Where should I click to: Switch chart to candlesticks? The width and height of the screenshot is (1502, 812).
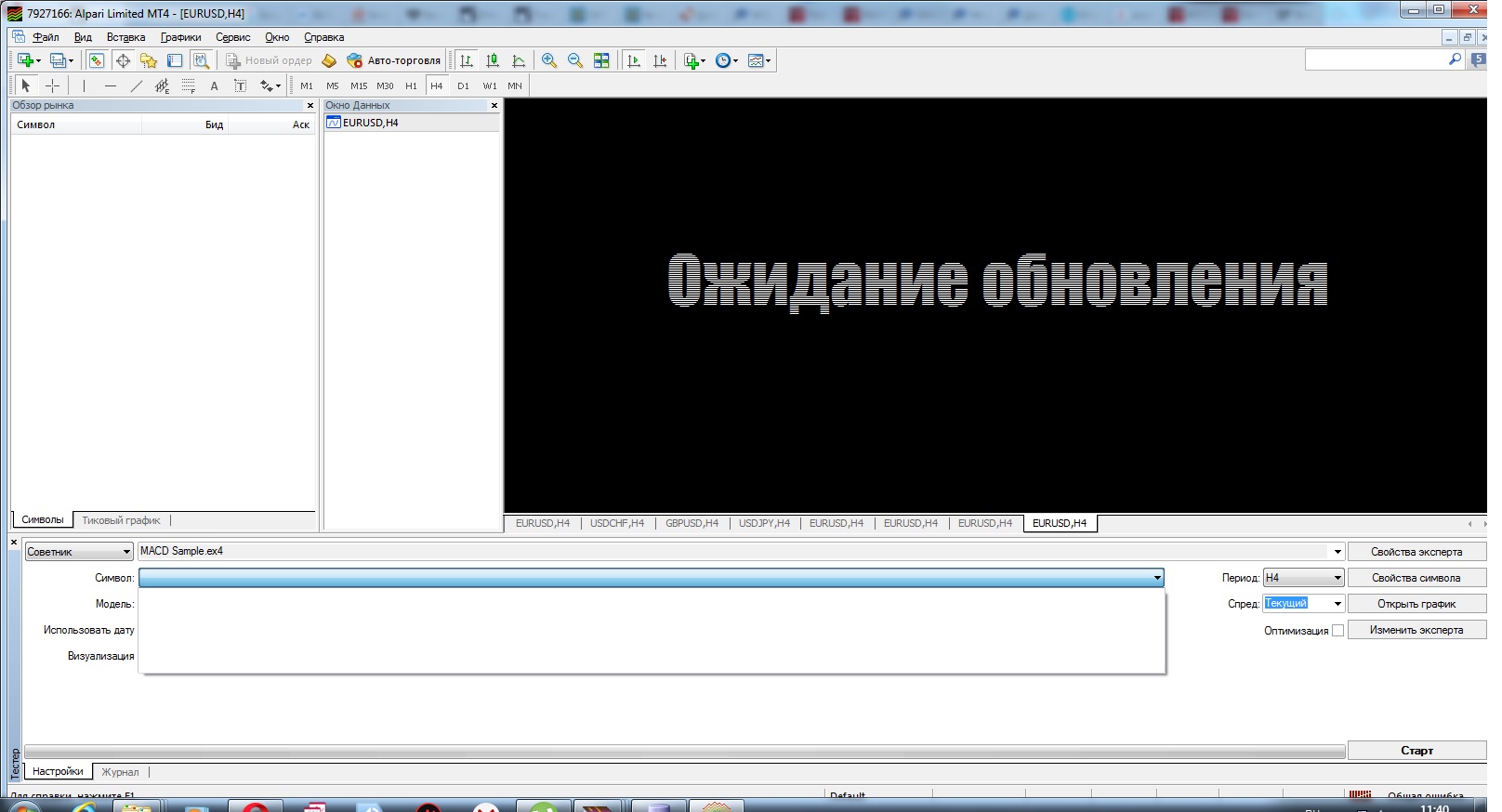coord(493,60)
